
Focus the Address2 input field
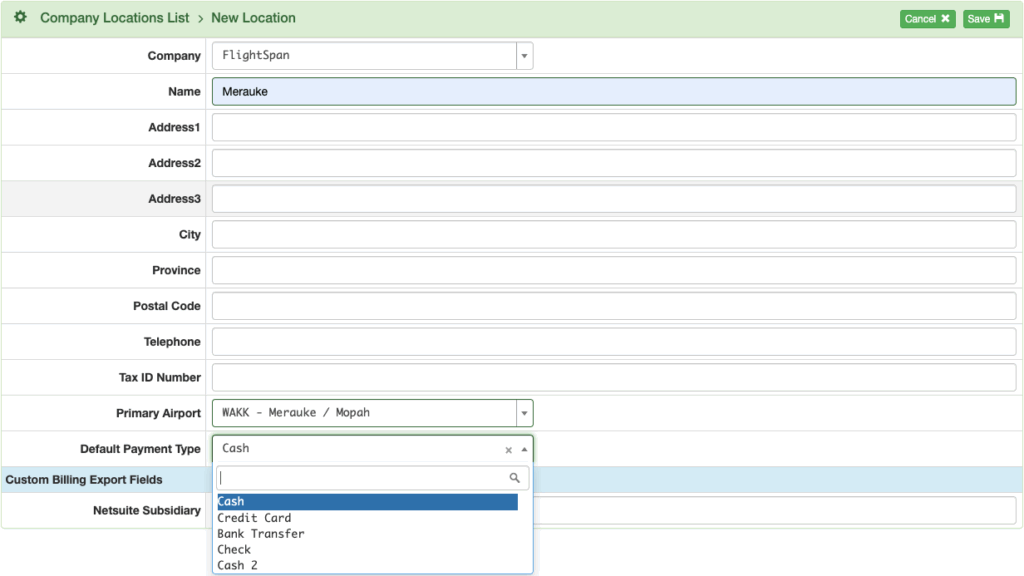tap(614, 163)
